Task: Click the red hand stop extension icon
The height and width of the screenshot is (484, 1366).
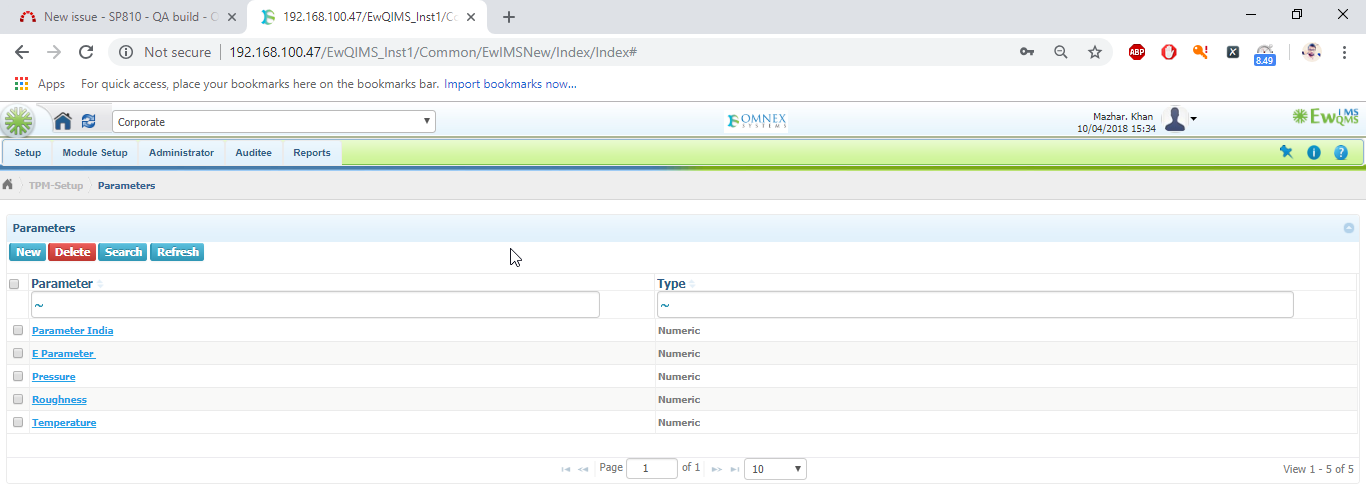Action: click(1169, 52)
